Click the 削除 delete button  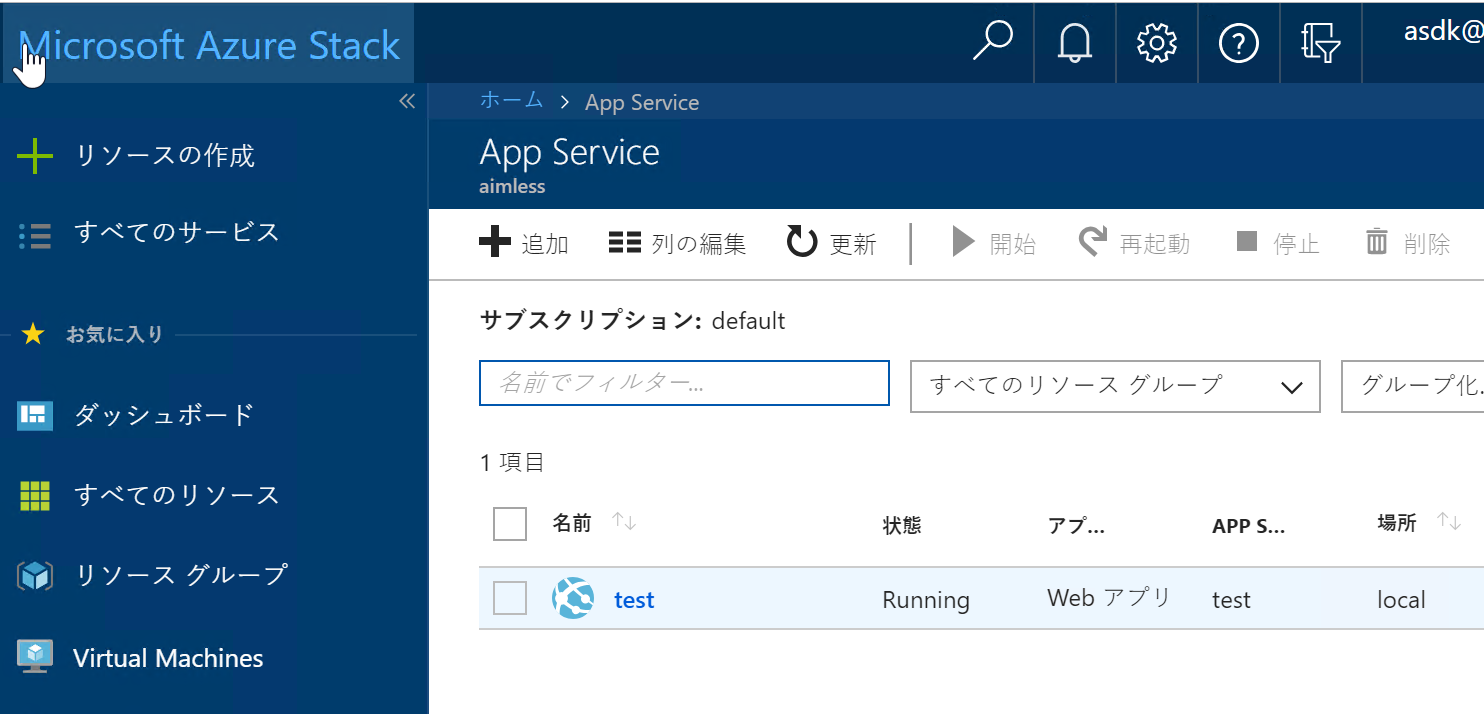pos(1408,243)
